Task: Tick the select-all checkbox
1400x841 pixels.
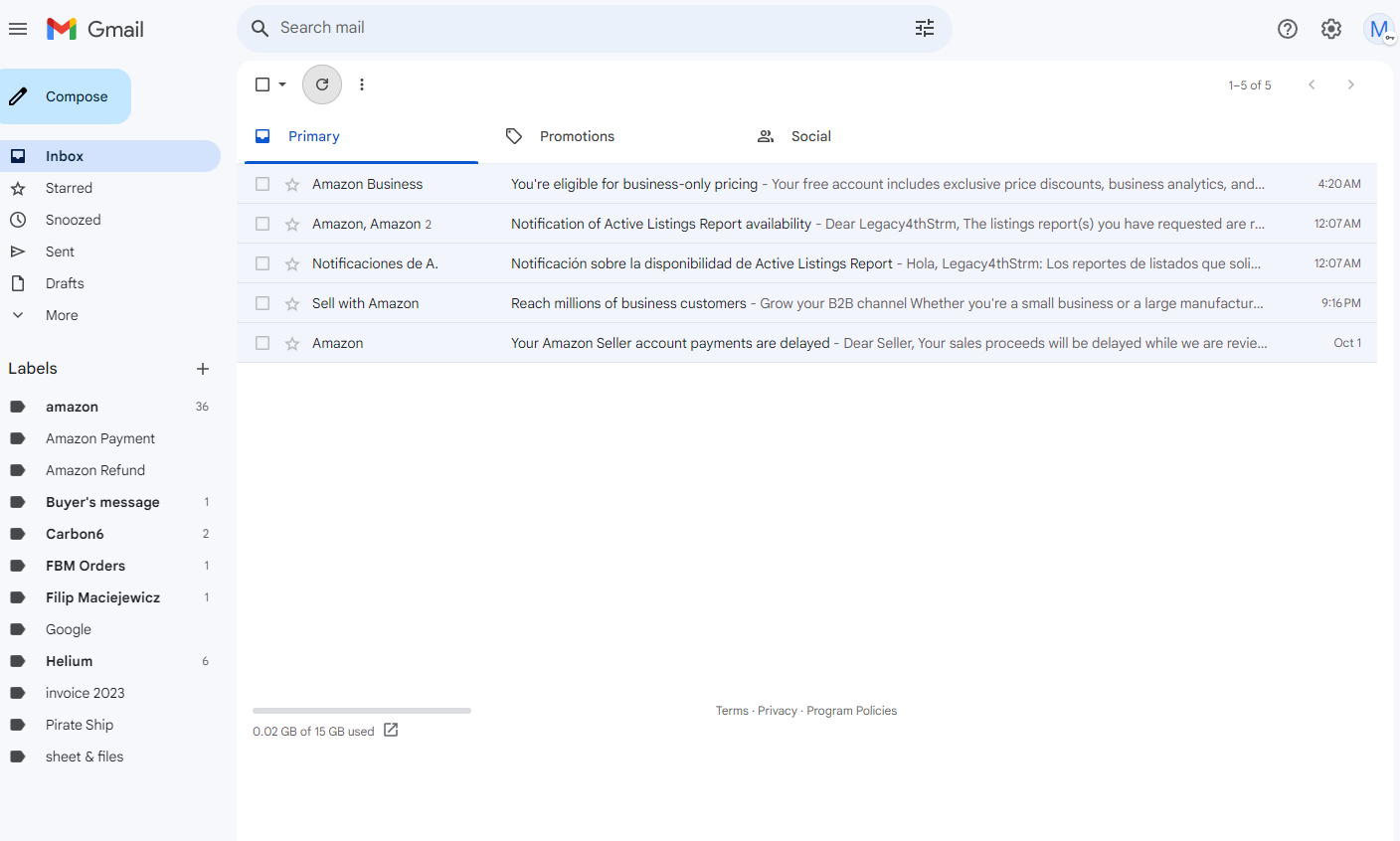Action: (x=262, y=84)
